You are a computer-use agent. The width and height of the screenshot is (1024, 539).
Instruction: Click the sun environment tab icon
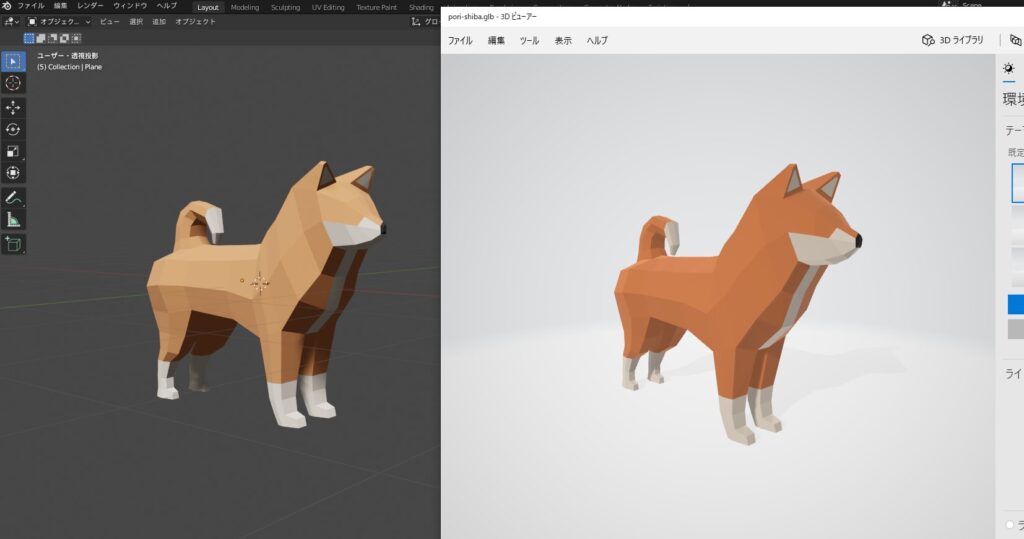[x=1009, y=68]
